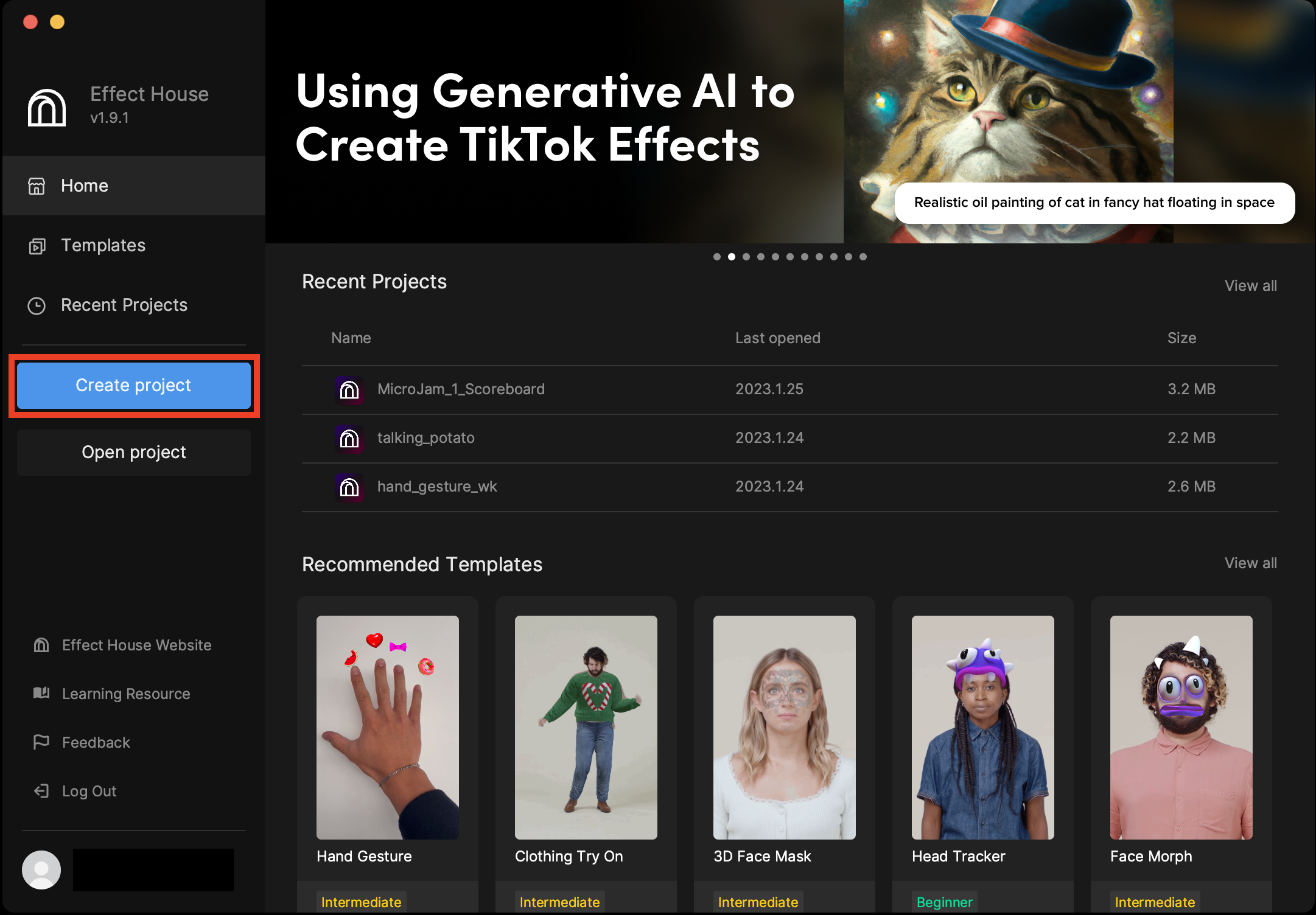The width and height of the screenshot is (1316, 915).
Task: Click the Name column header
Action: (351, 338)
